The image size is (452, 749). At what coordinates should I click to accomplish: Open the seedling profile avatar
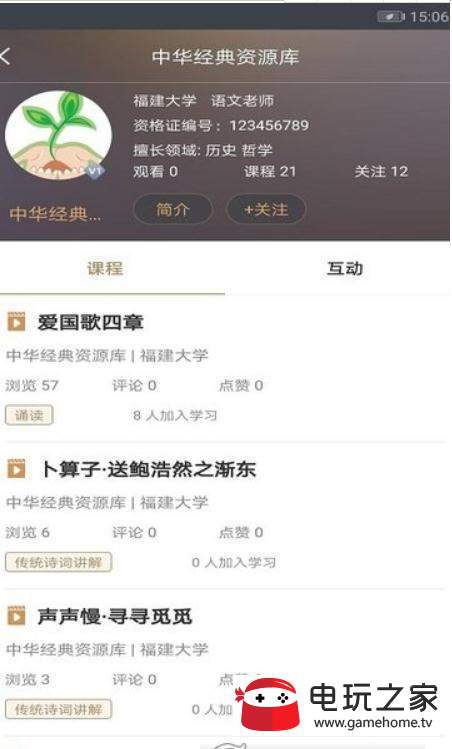[58, 135]
